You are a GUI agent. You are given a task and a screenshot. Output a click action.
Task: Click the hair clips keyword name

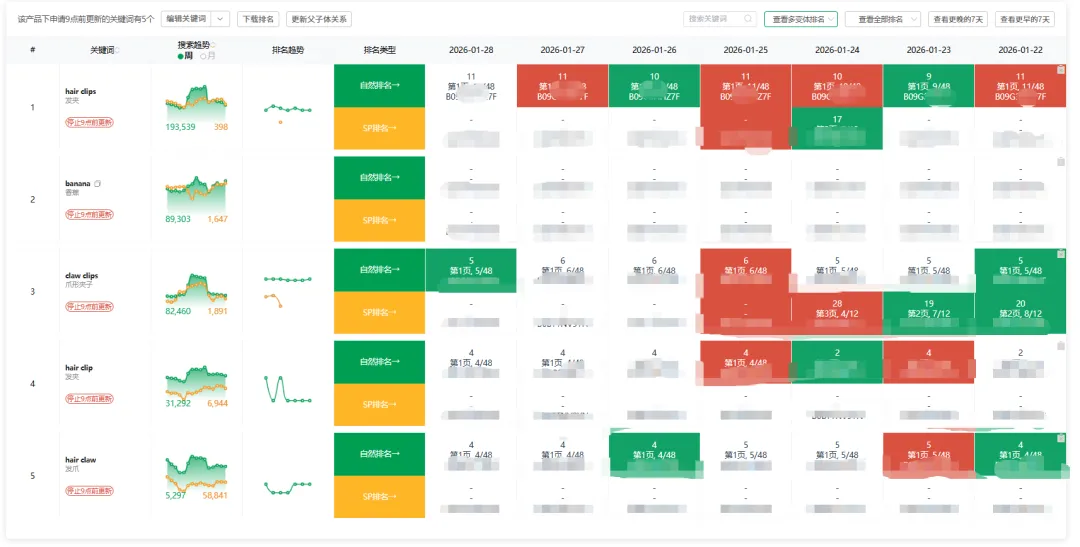click(x=81, y=92)
